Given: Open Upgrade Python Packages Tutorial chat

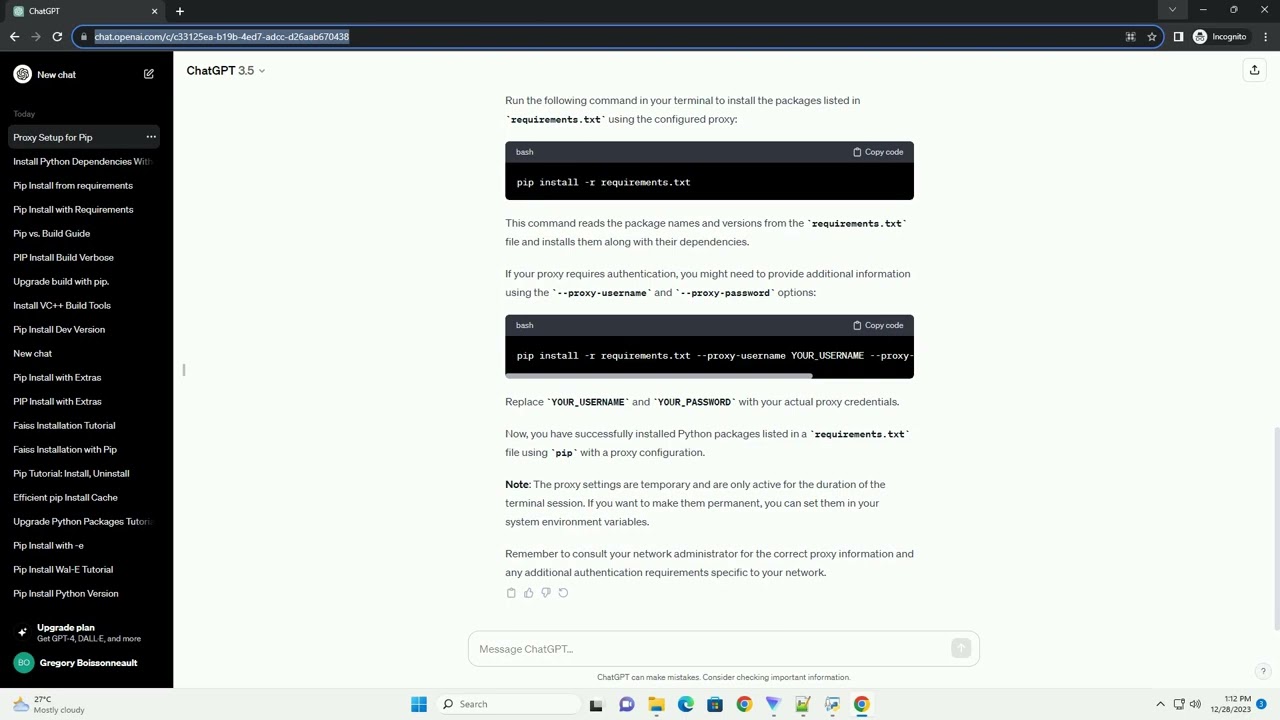Looking at the screenshot, I should pos(82,521).
